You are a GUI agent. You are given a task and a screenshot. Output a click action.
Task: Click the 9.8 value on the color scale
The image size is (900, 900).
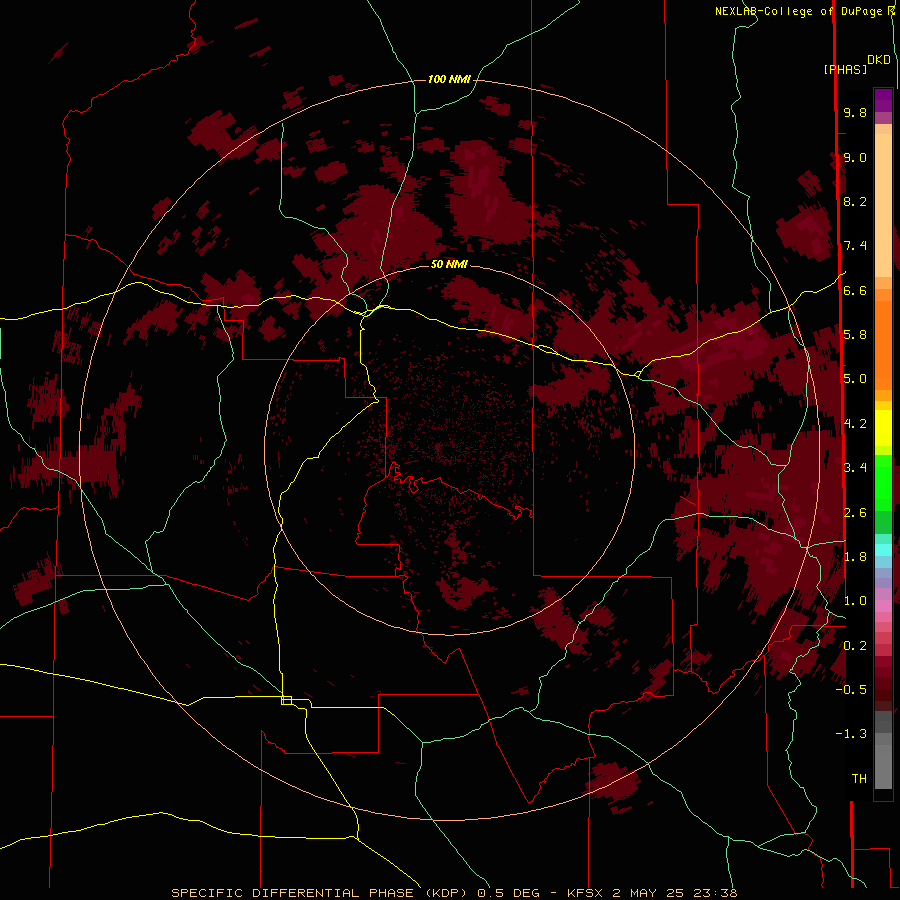[x=855, y=112]
